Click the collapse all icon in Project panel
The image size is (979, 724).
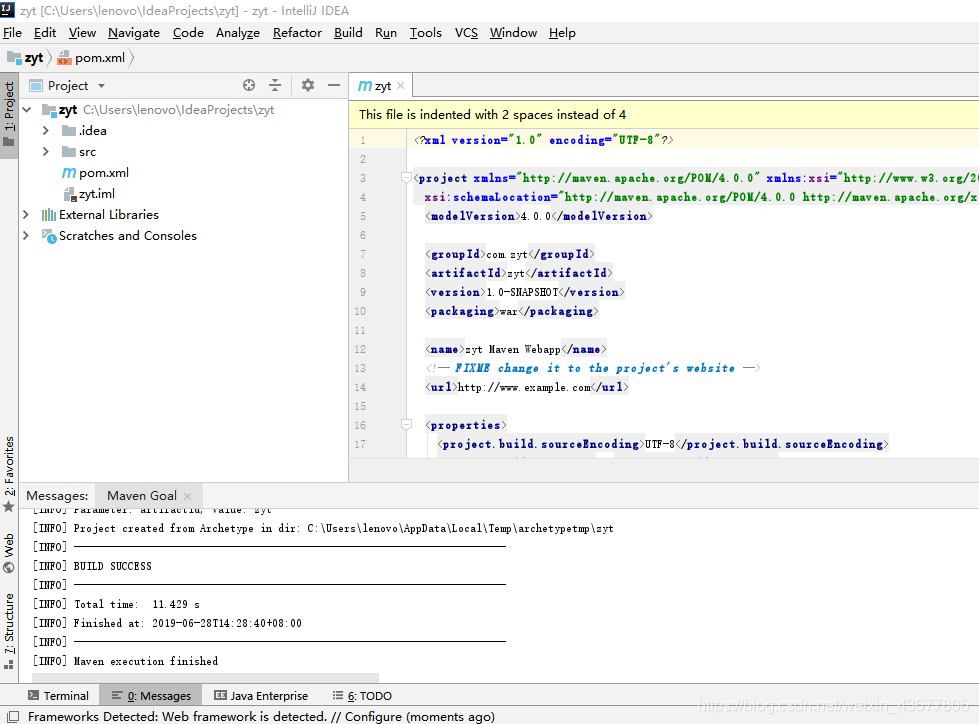275,86
